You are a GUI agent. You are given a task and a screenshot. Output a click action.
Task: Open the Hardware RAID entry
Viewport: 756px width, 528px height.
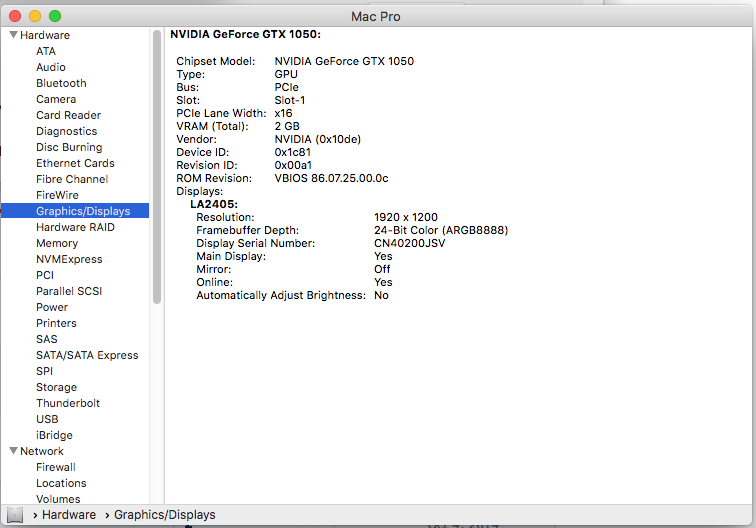75,227
